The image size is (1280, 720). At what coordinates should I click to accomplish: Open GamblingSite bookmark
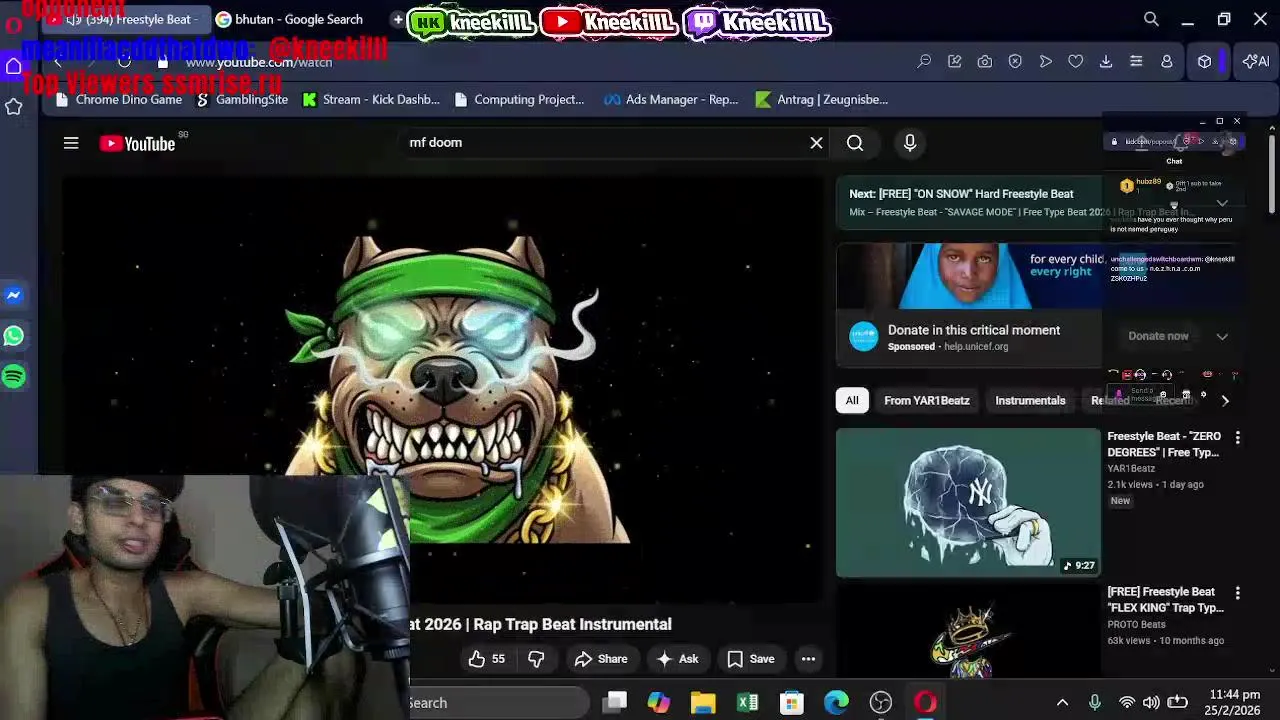point(242,100)
